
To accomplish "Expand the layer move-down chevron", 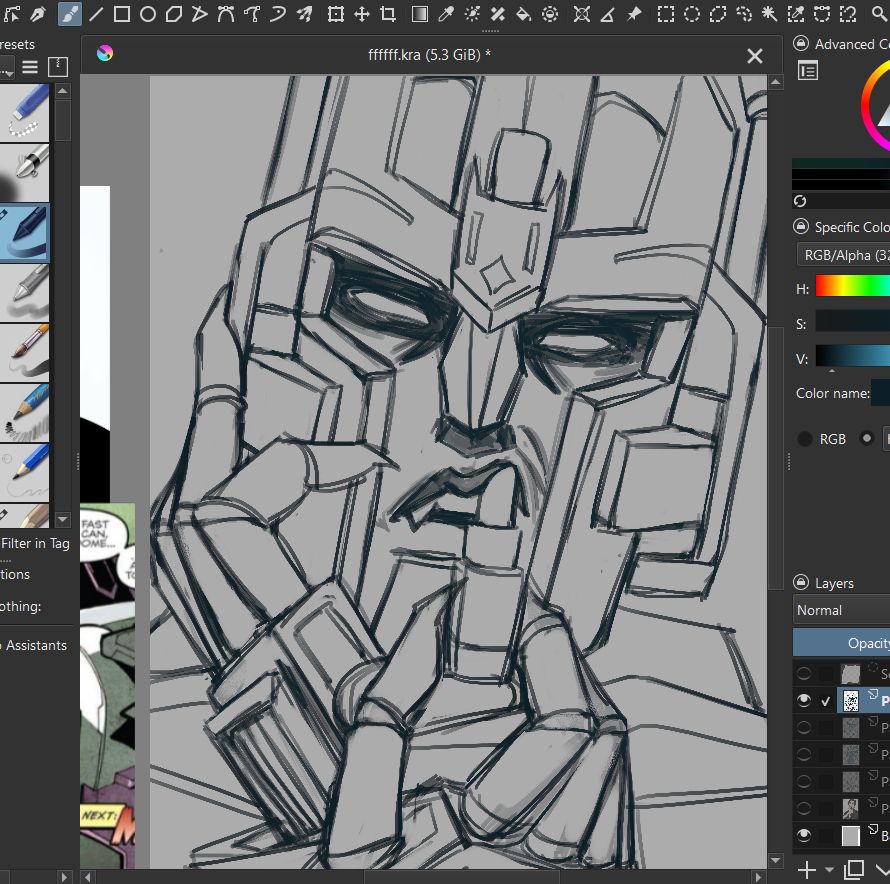I will coord(883,869).
